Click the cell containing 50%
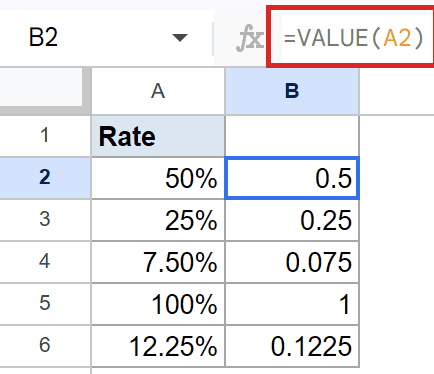The height and width of the screenshot is (374, 434). point(158,178)
